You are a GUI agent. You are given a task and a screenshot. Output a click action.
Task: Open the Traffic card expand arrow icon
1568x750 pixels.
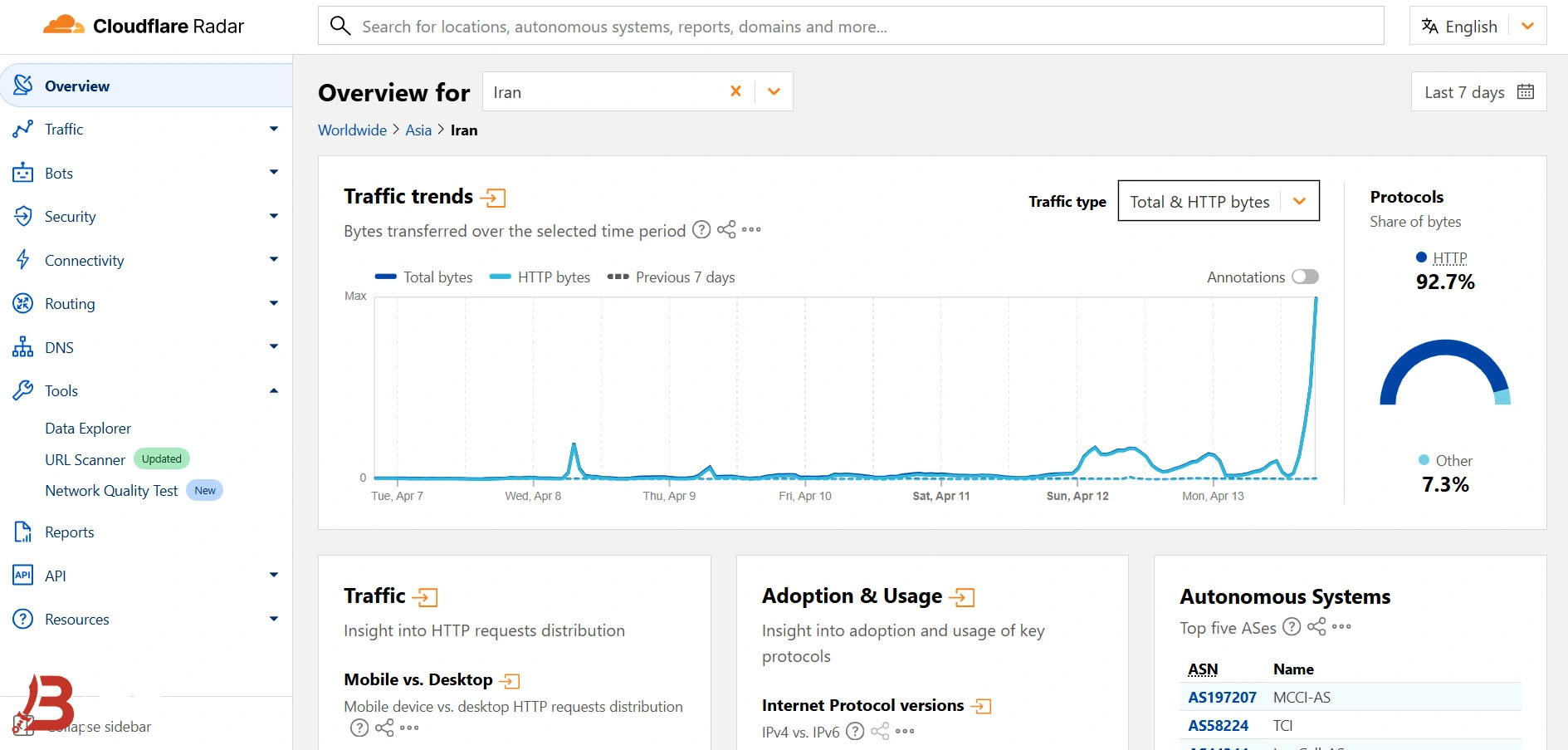(x=425, y=596)
